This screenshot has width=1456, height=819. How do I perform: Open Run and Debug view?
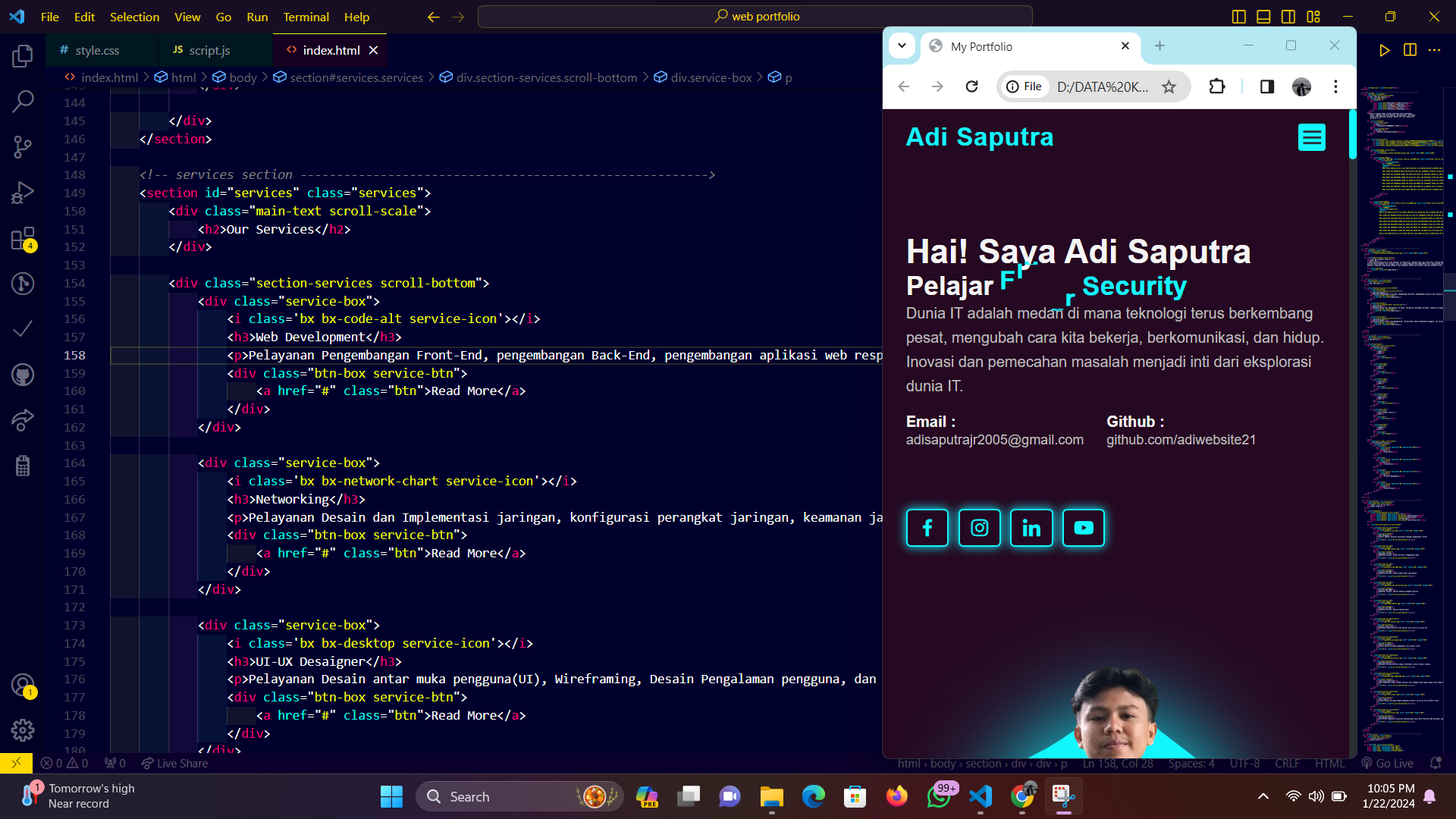[x=23, y=193]
